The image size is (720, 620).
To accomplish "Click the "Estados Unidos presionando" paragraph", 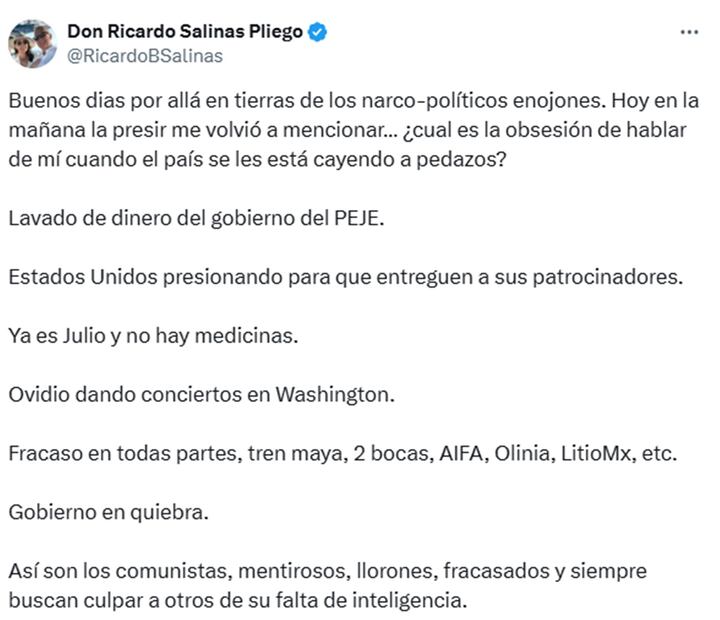I will (x=344, y=277).
